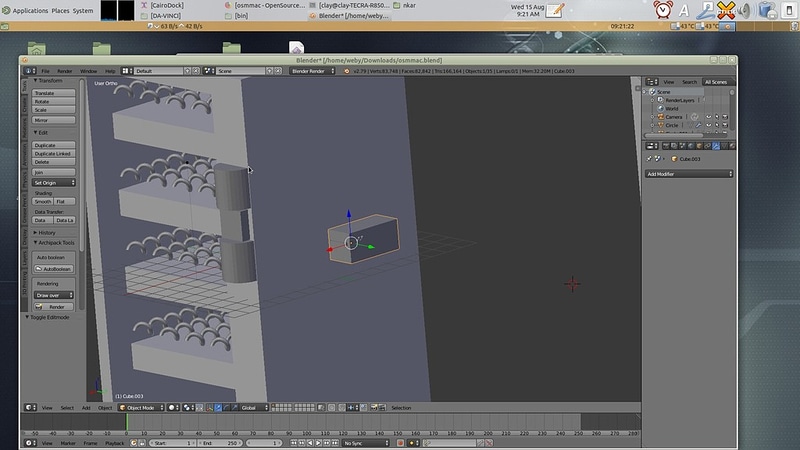The width and height of the screenshot is (800, 450).
Task: Open the Render menu in top bar
Action: (x=65, y=71)
